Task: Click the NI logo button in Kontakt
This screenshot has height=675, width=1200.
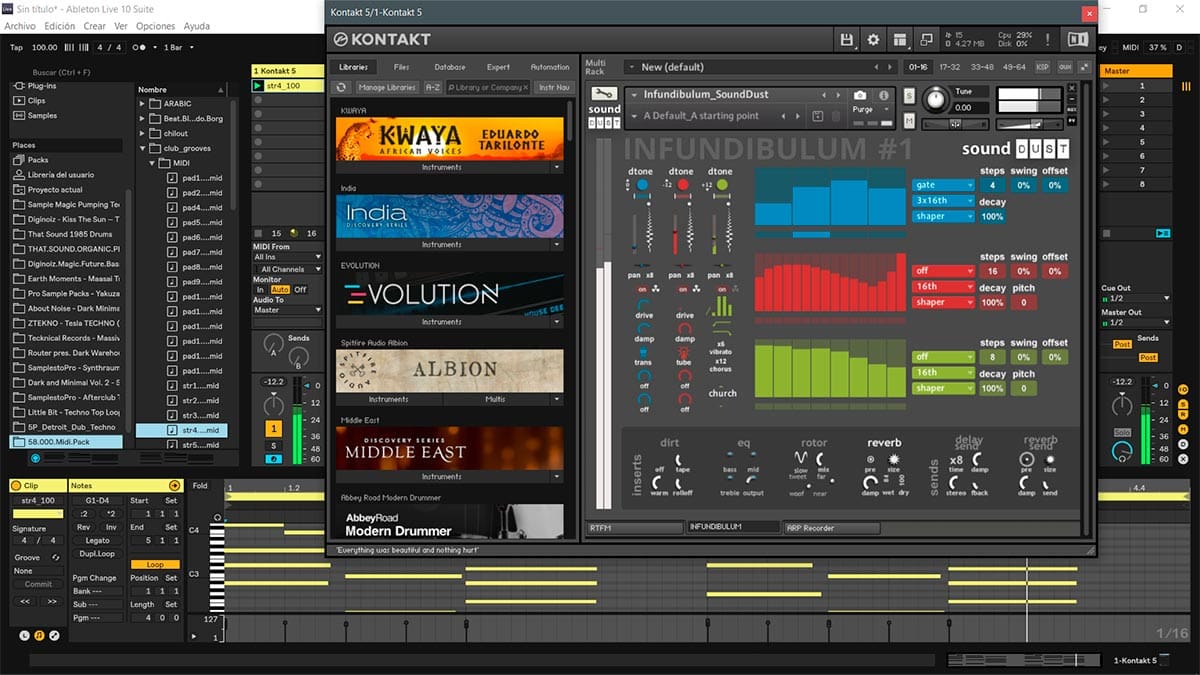Action: click(x=1077, y=39)
